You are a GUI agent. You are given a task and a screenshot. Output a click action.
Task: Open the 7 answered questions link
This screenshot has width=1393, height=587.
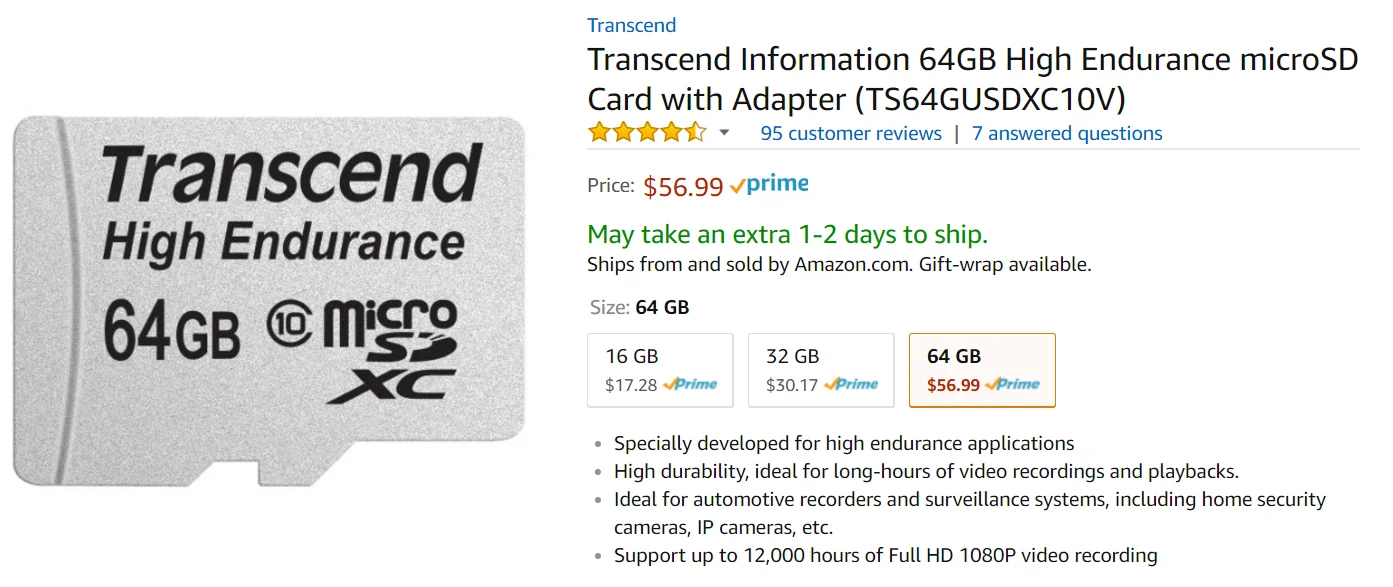pyautogui.click(x=1067, y=133)
